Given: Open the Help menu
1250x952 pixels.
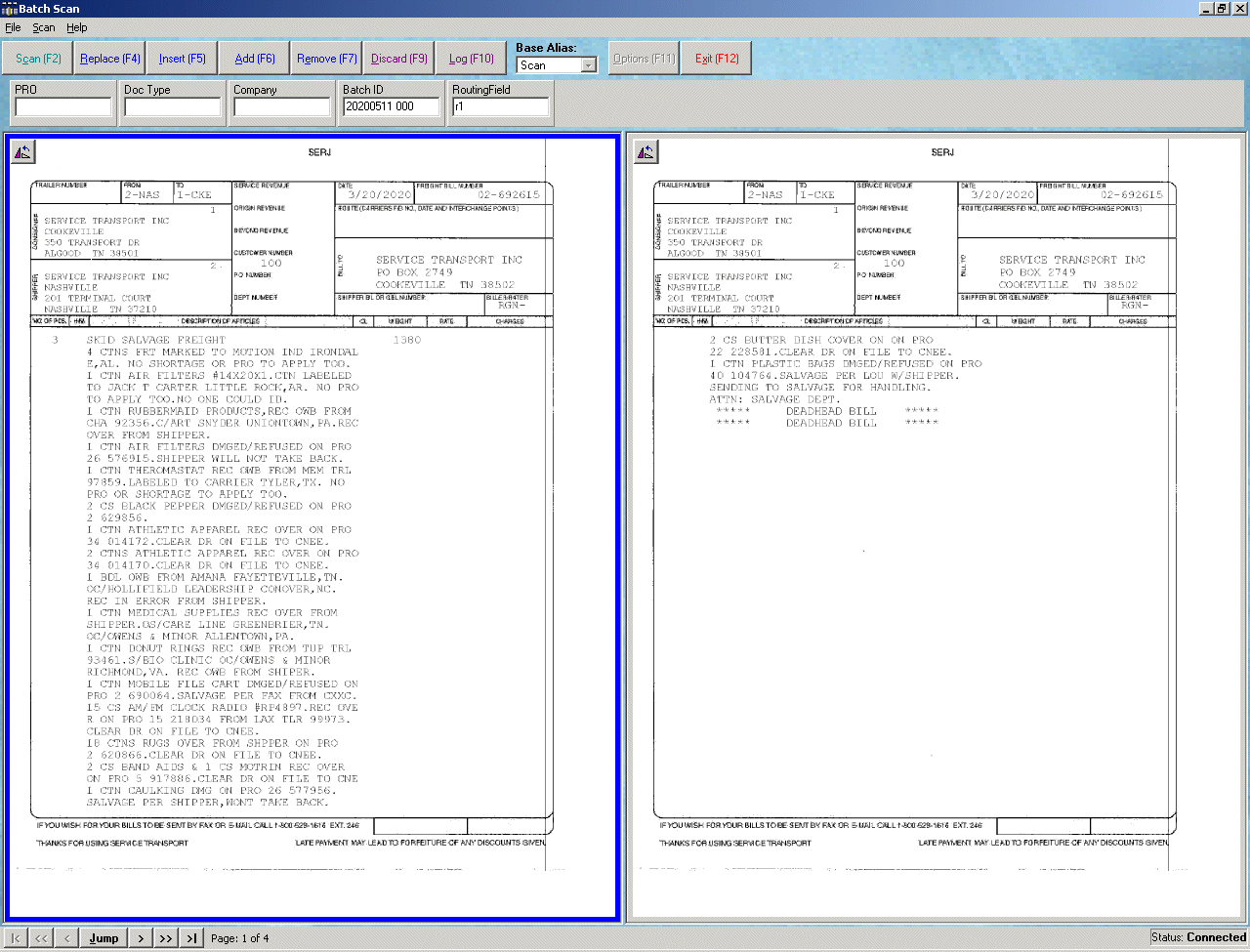Looking at the screenshot, I should coord(76,27).
